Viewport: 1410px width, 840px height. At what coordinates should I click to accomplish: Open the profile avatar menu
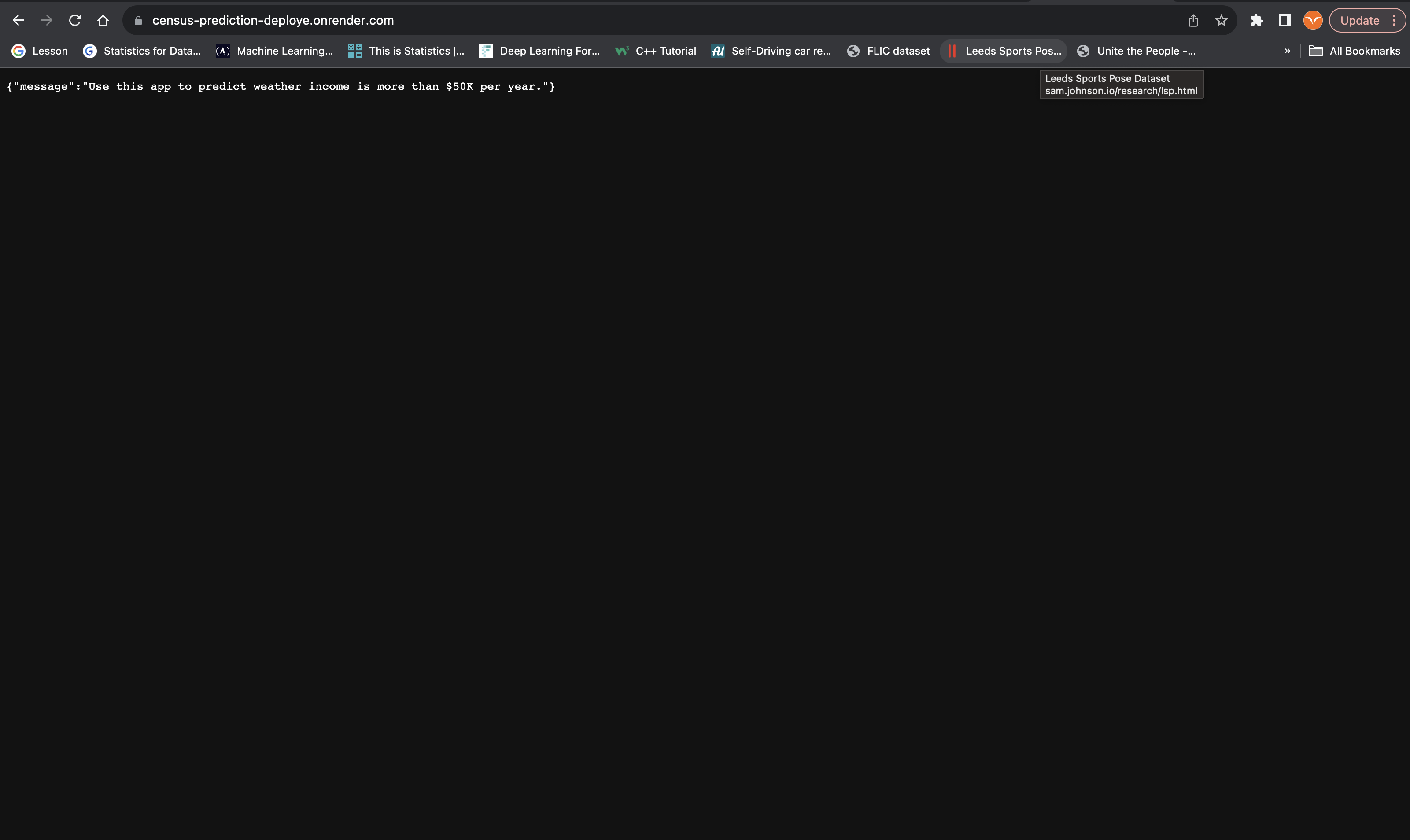(1312, 20)
